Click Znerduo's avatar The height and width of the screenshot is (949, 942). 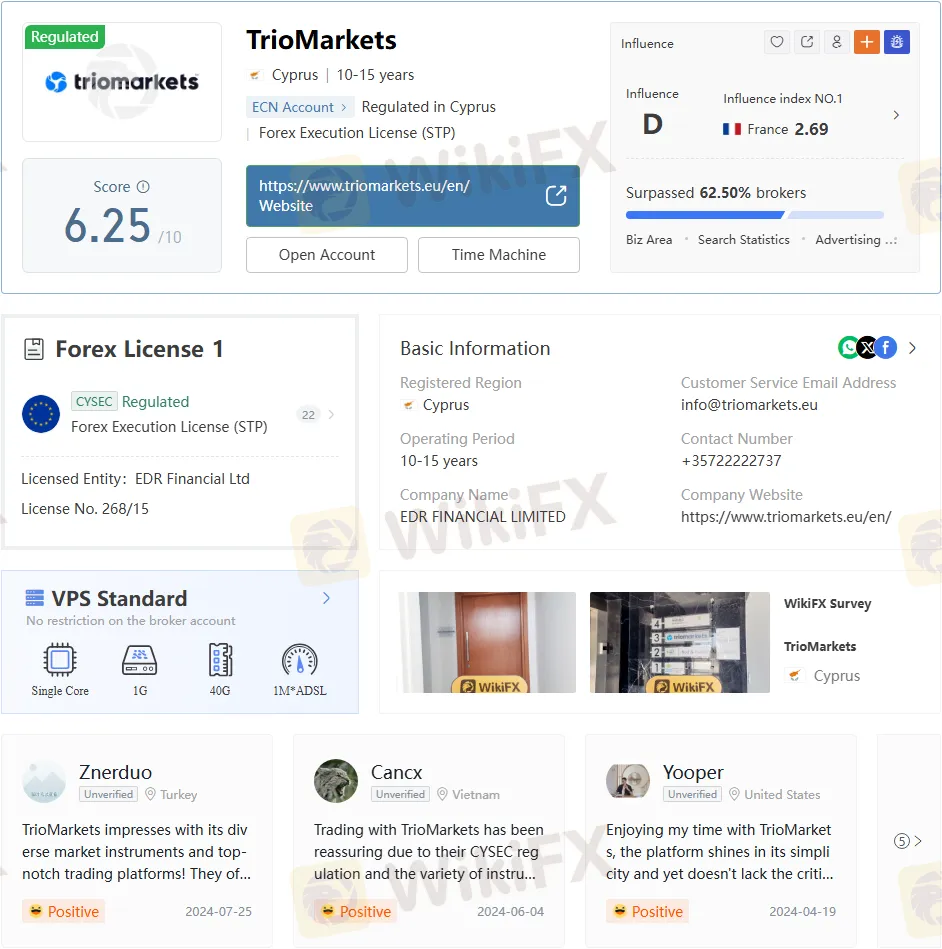click(x=44, y=781)
